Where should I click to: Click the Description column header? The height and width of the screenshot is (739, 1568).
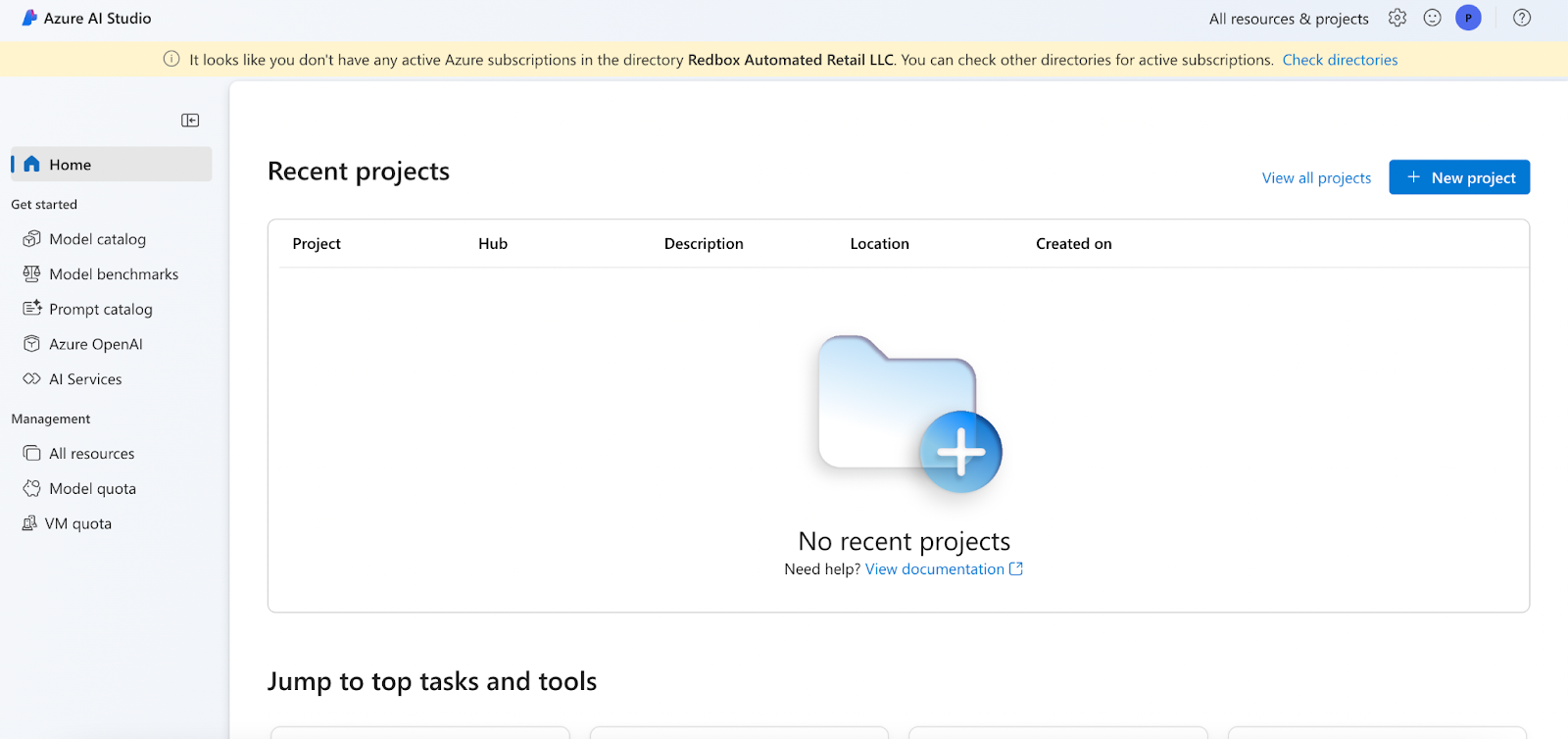(x=704, y=244)
